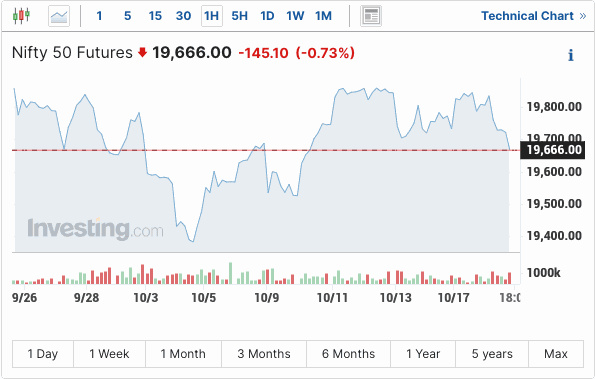Select the 1 minute interval
The width and height of the screenshot is (595, 379).
tap(99, 16)
